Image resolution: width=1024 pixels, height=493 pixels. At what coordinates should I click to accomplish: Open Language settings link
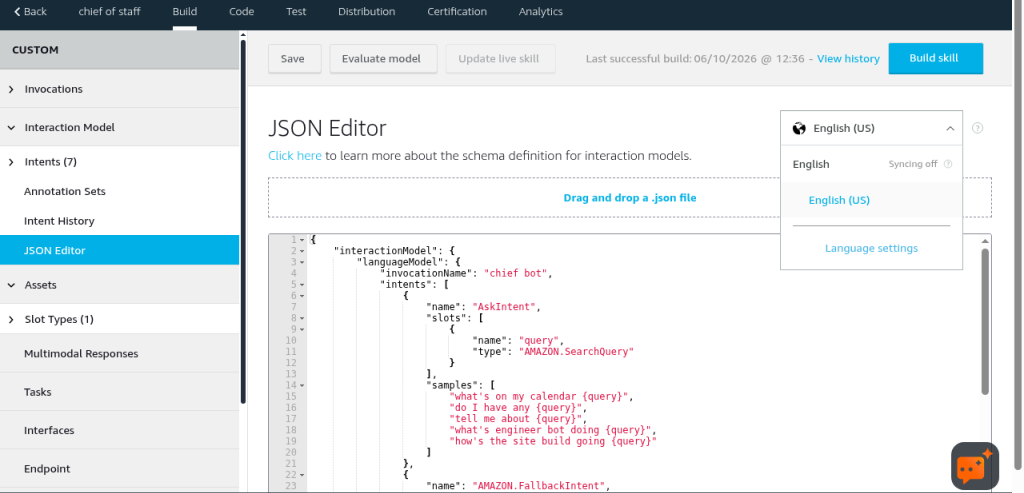pos(871,248)
